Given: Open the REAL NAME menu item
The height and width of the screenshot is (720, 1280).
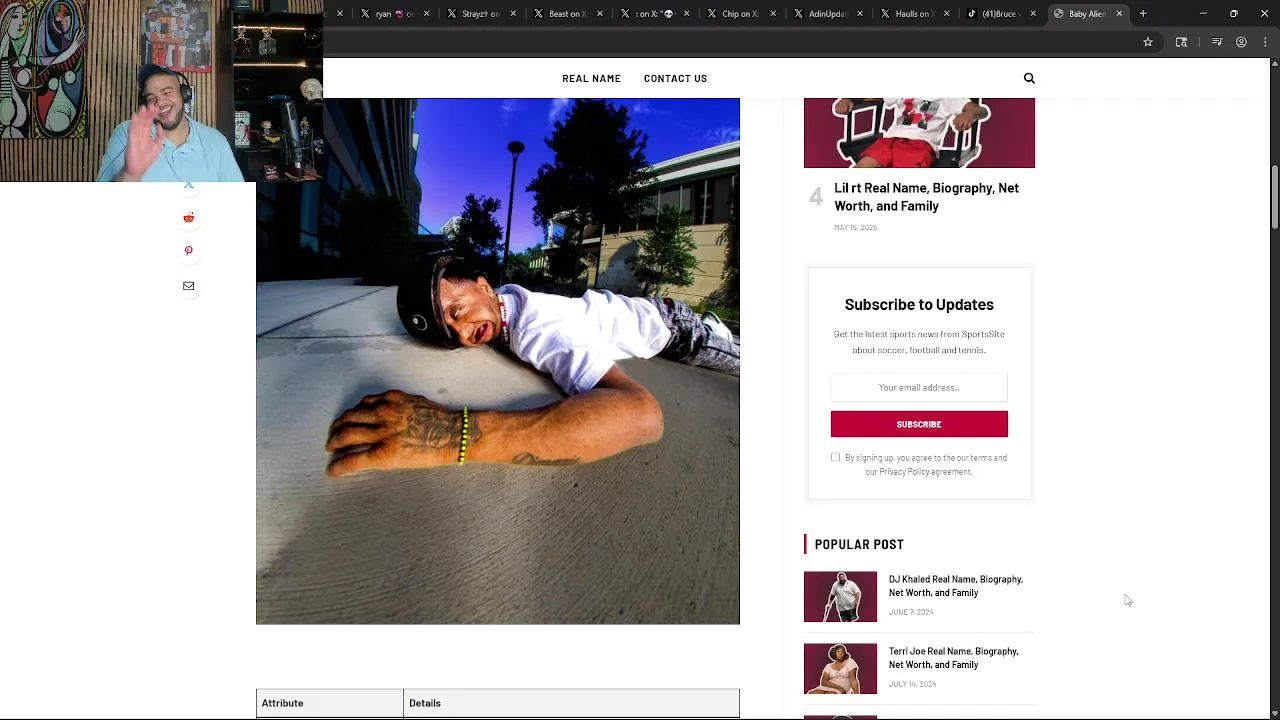Looking at the screenshot, I should [591, 78].
